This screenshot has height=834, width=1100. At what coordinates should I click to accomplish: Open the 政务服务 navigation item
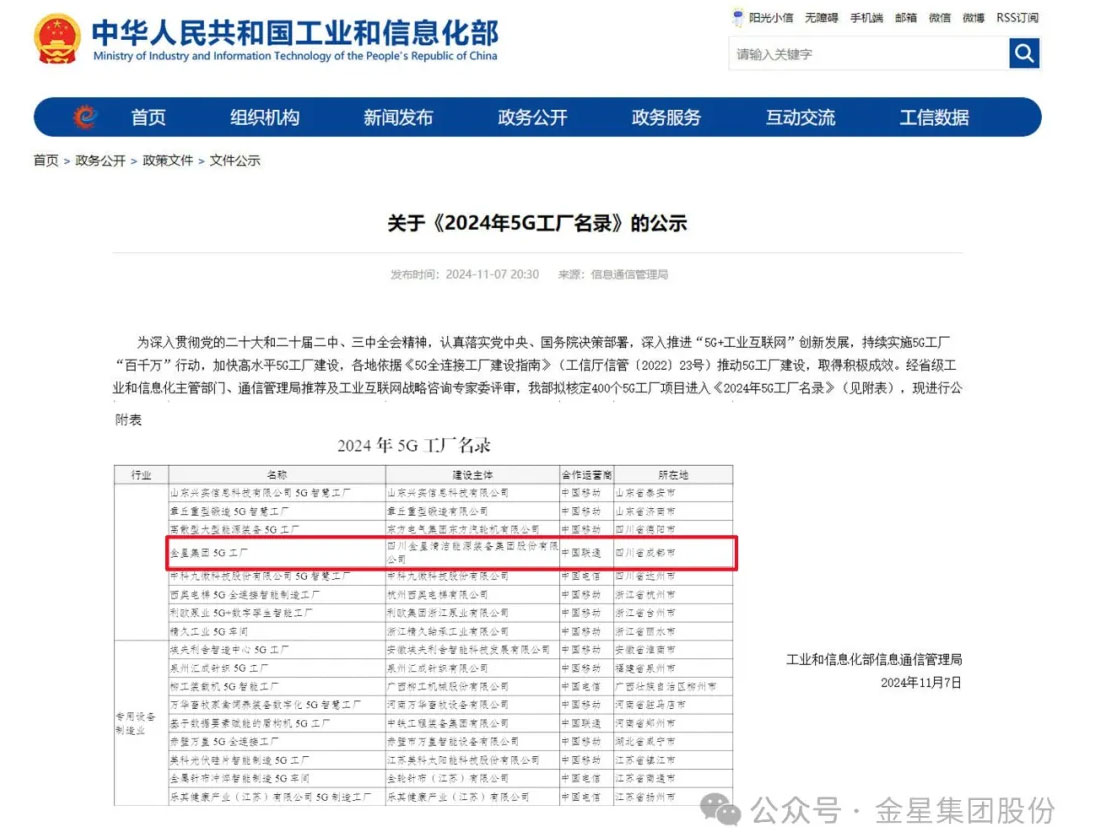(x=666, y=117)
